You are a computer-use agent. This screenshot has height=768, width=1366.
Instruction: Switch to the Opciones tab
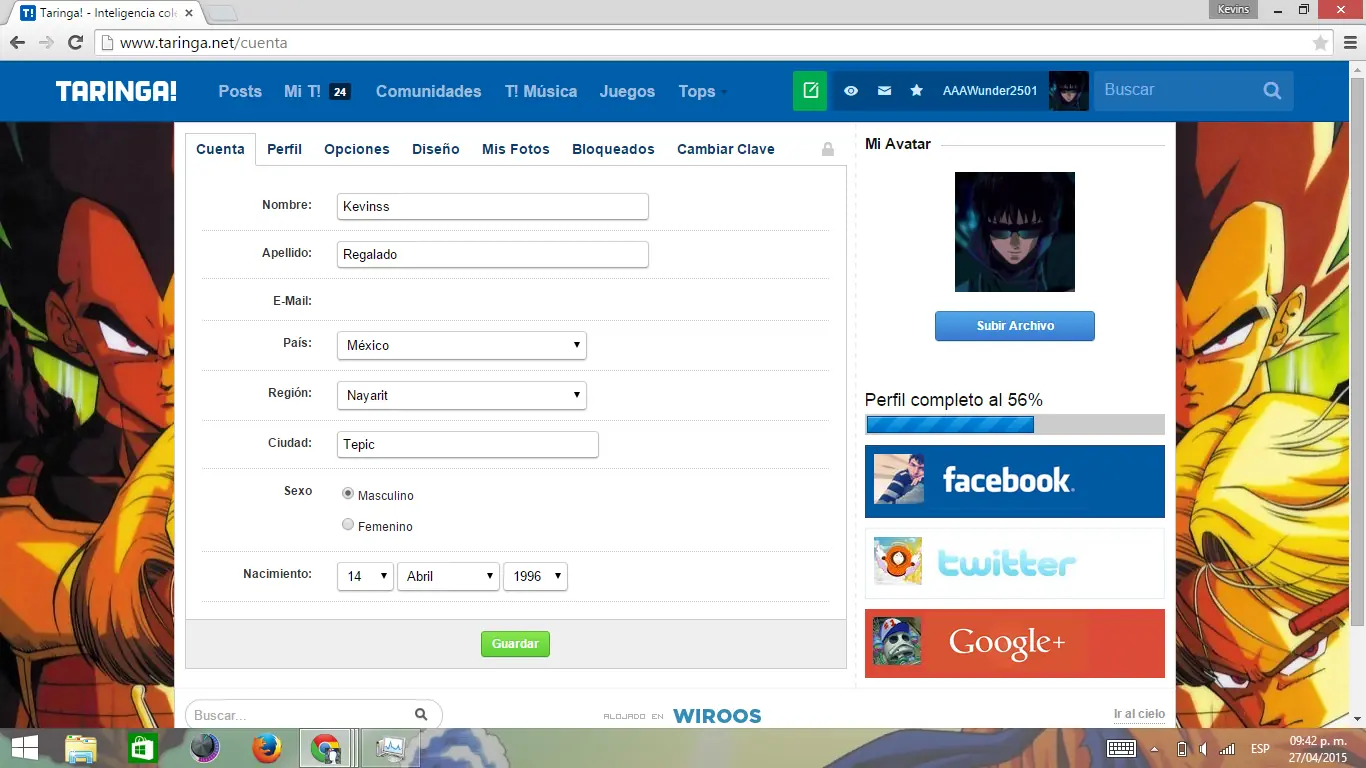click(x=357, y=149)
